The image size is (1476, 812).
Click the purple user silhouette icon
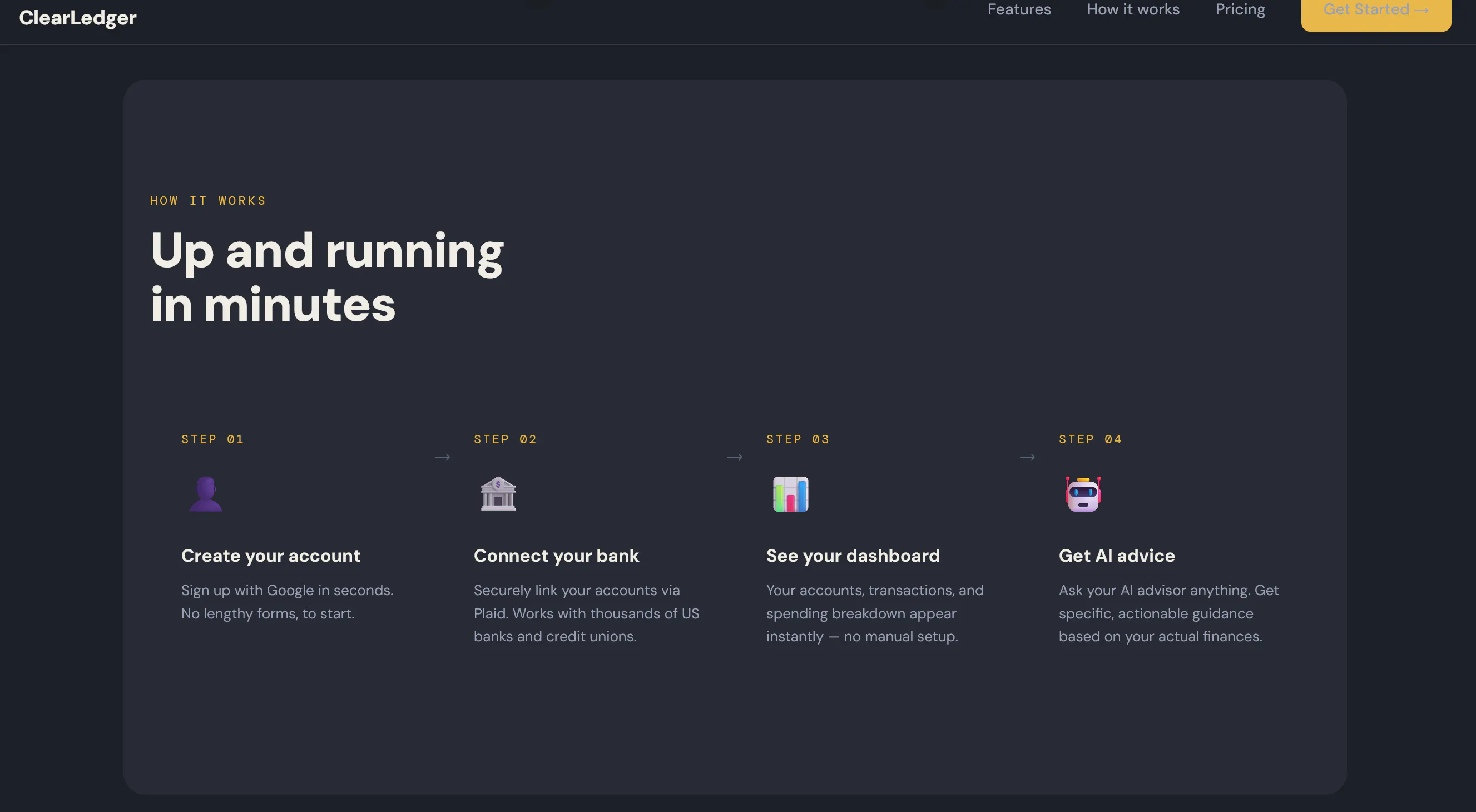point(205,494)
